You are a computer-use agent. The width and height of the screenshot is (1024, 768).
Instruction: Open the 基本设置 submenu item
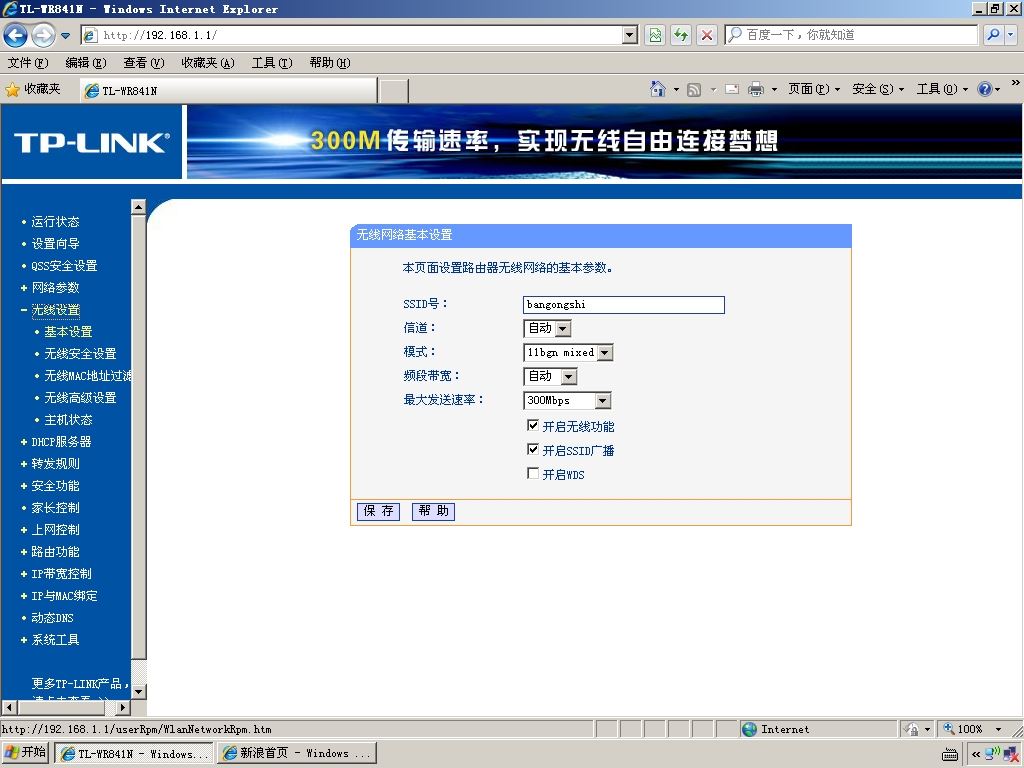point(69,332)
